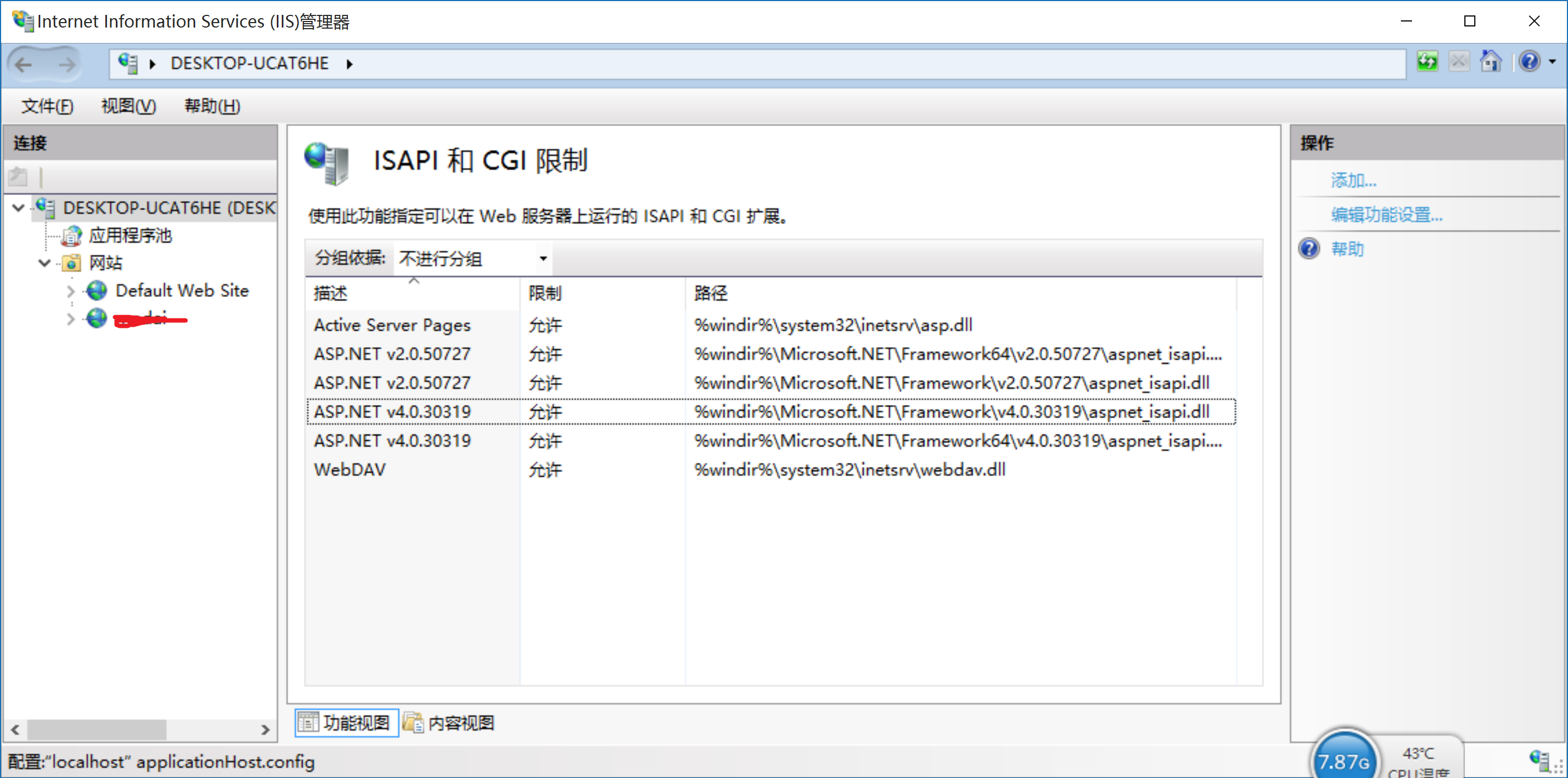Select the Active Server Pages row
This screenshot has height=778, width=1568.
click(771, 326)
